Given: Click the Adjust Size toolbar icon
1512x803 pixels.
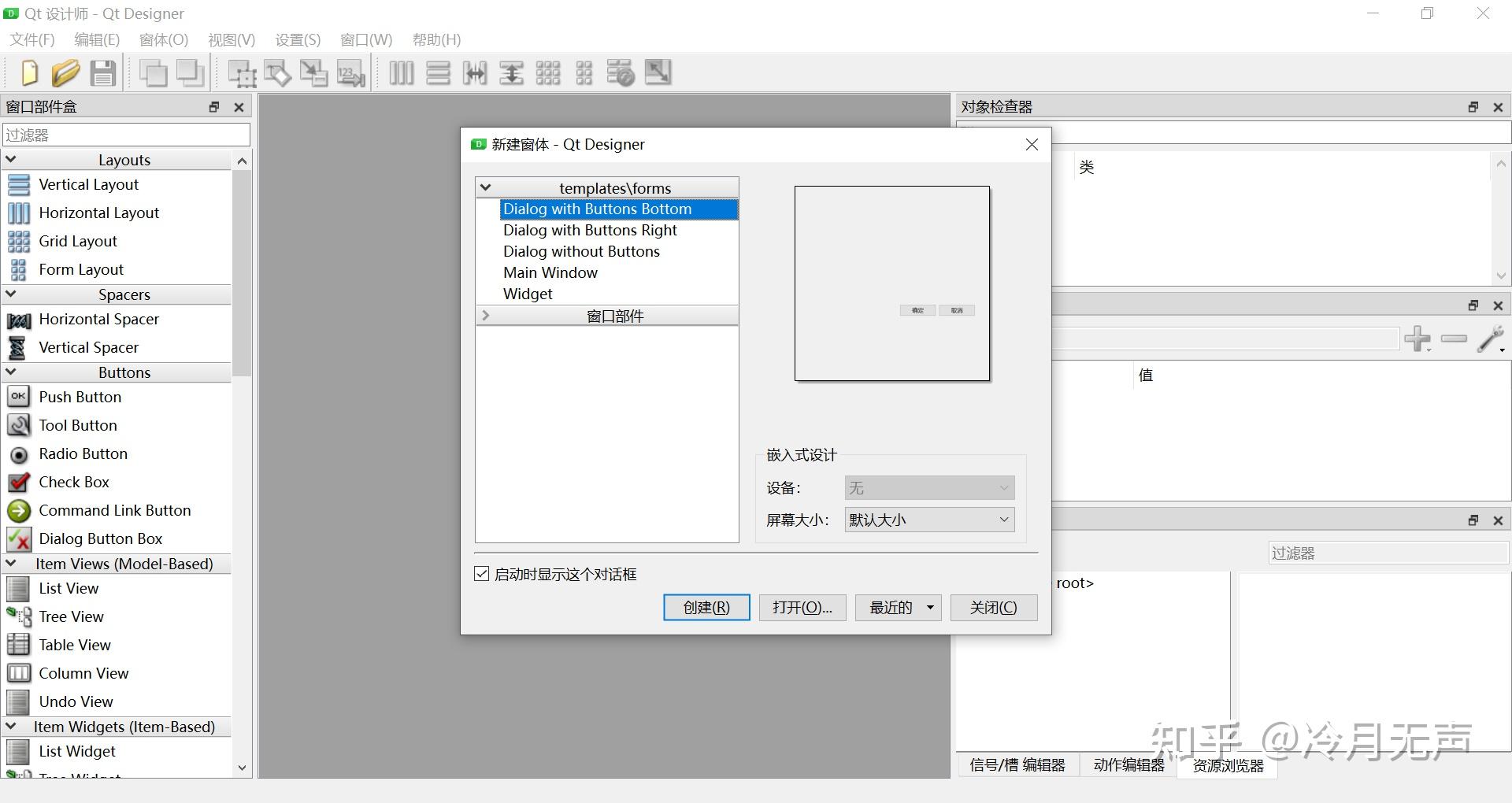Looking at the screenshot, I should [x=658, y=72].
